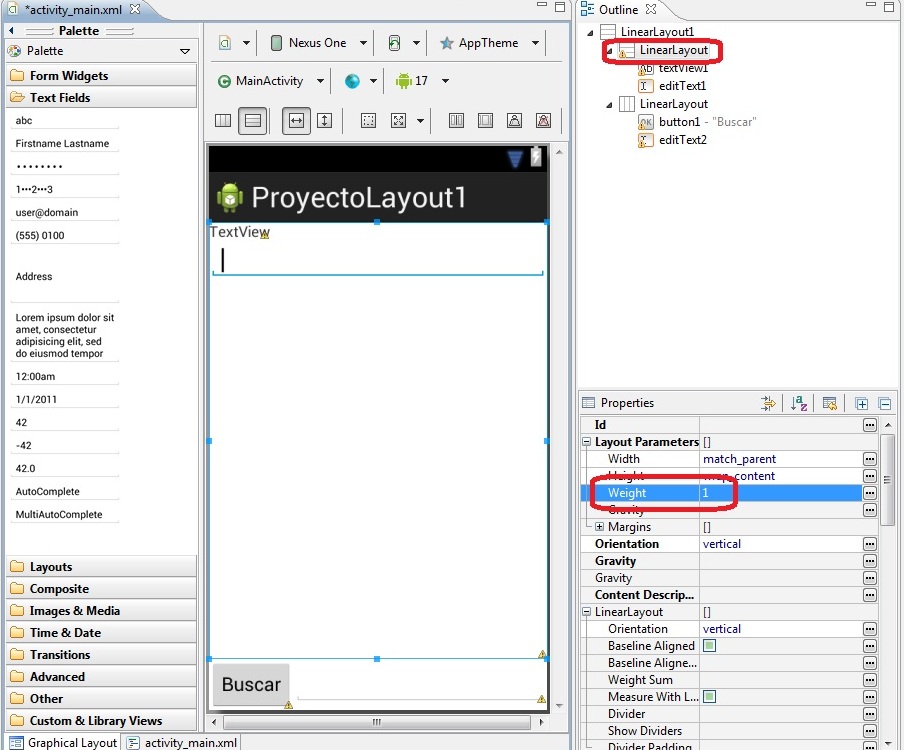904x750 pixels.
Task: Collapse the Layout Parameters property group
Action: (586, 442)
